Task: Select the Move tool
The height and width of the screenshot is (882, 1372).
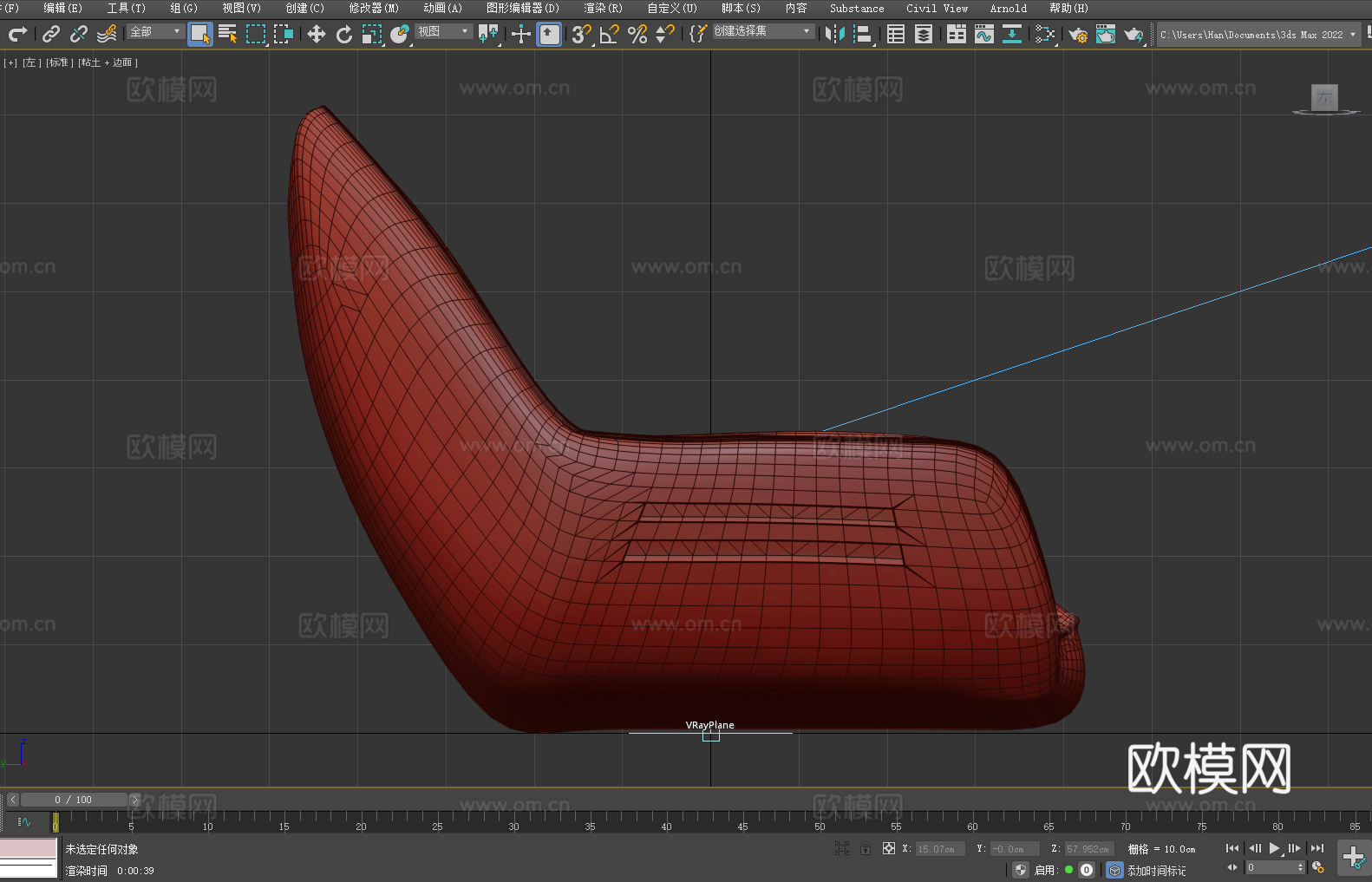Action: (x=317, y=34)
